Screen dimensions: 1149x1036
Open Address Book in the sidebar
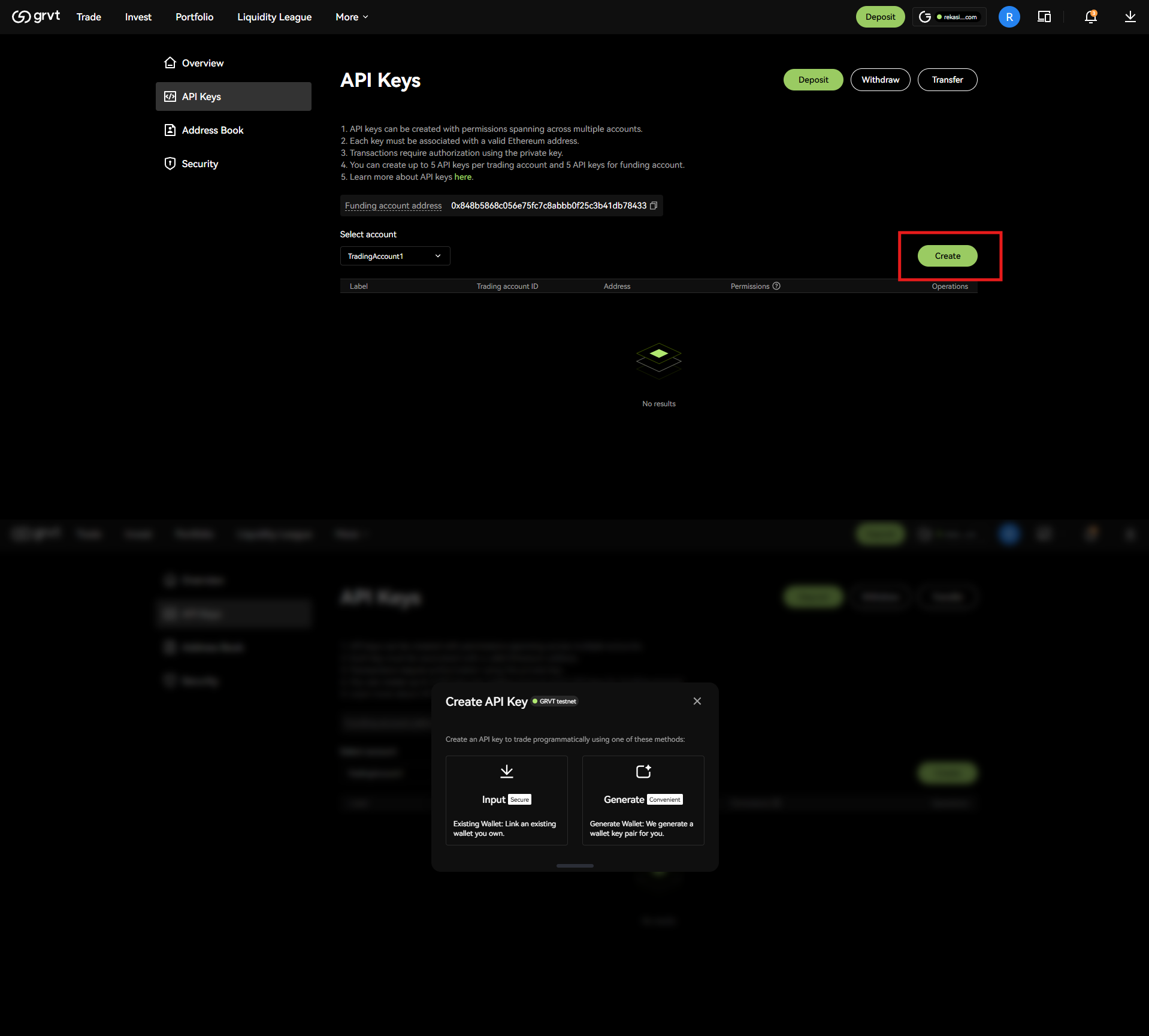point(212,130)
